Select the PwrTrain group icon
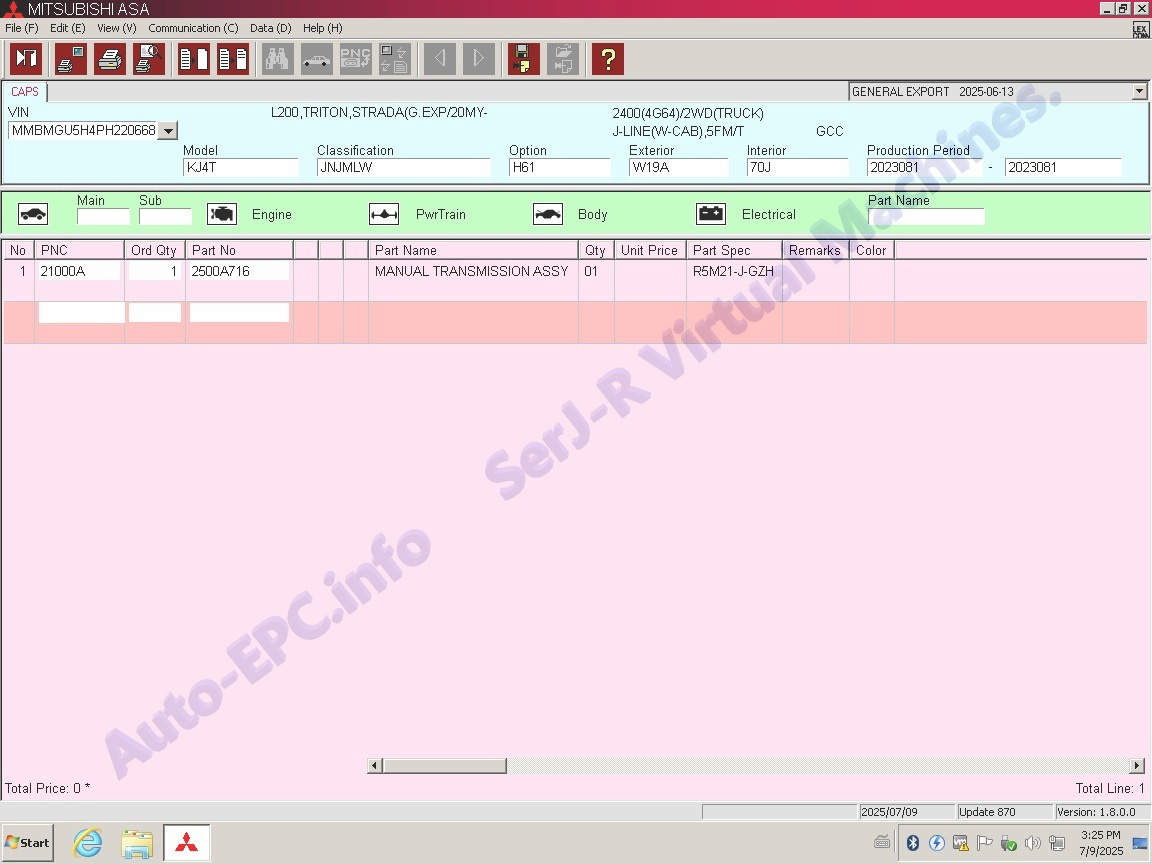Viewport: 1152px width, 864px height. (x=384, y=214)
